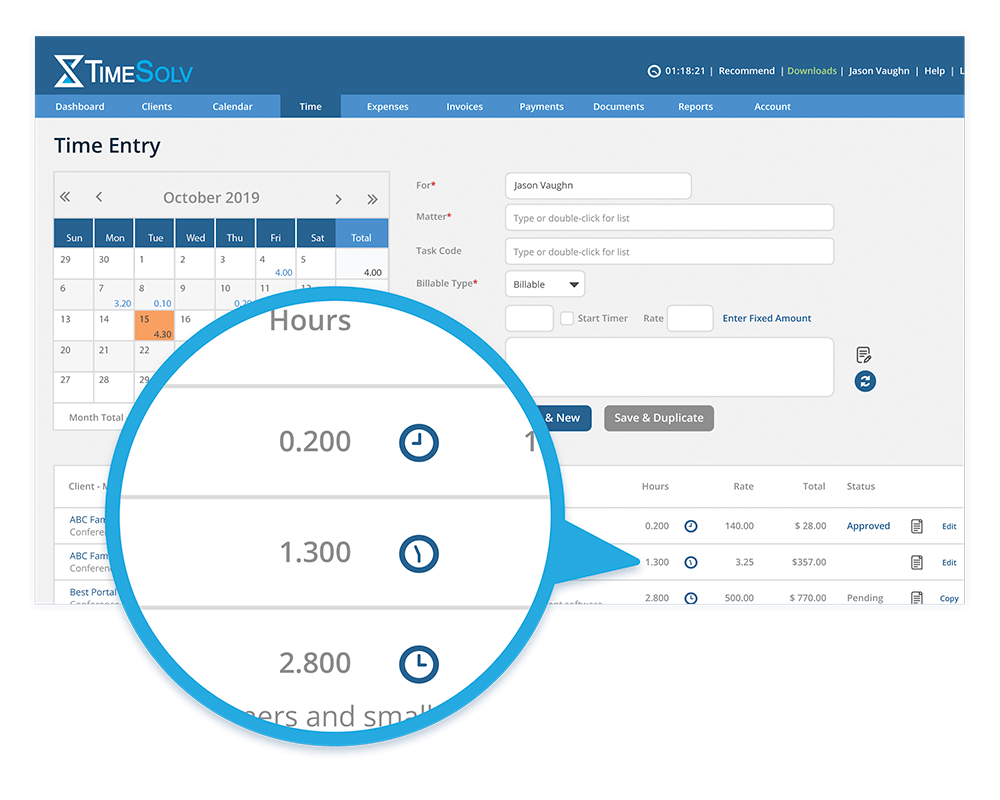Click the document icon on the Approved row
1000x800 pixels.
(917, 526)
